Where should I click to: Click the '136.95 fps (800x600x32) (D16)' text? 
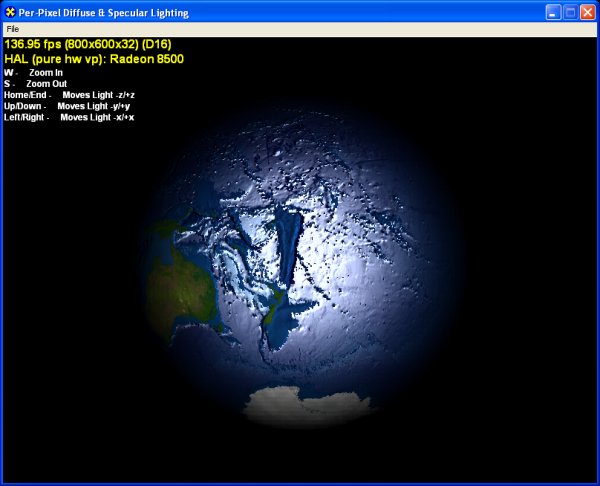coord(88,44)
